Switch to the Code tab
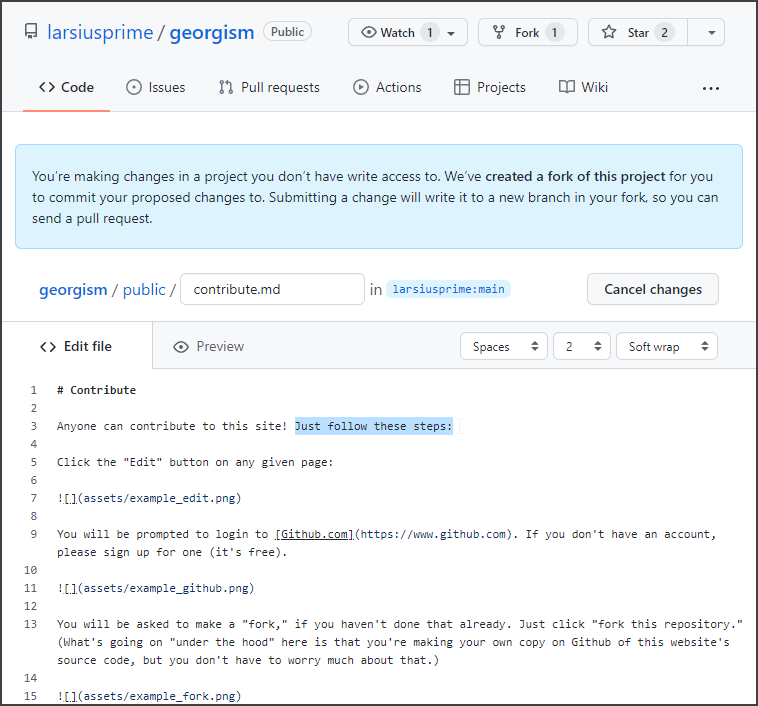This screenshot has height=706, width=758. pos(66,88)
